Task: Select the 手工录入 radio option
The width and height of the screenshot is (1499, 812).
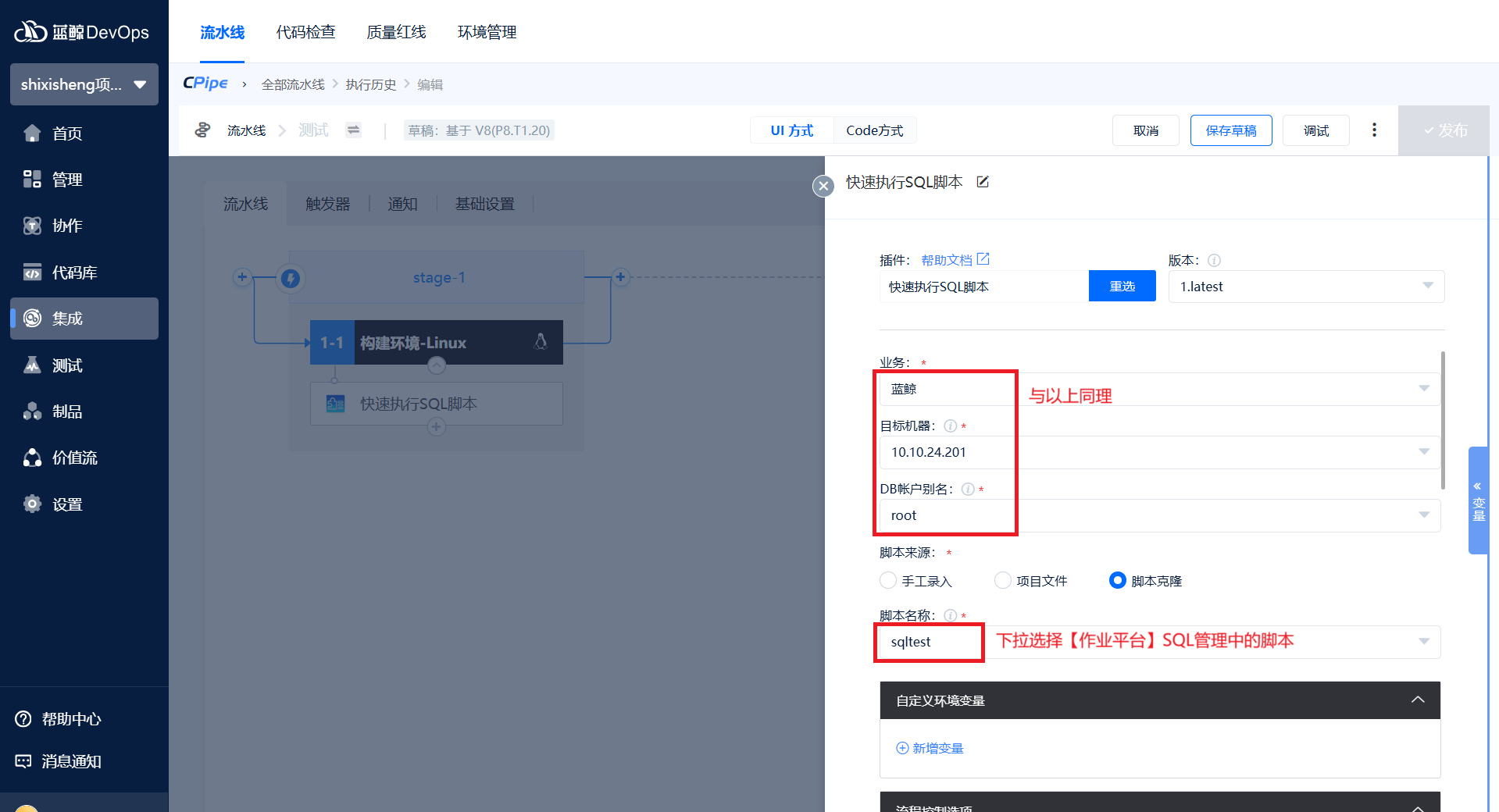Action: [x=888, y=581]
